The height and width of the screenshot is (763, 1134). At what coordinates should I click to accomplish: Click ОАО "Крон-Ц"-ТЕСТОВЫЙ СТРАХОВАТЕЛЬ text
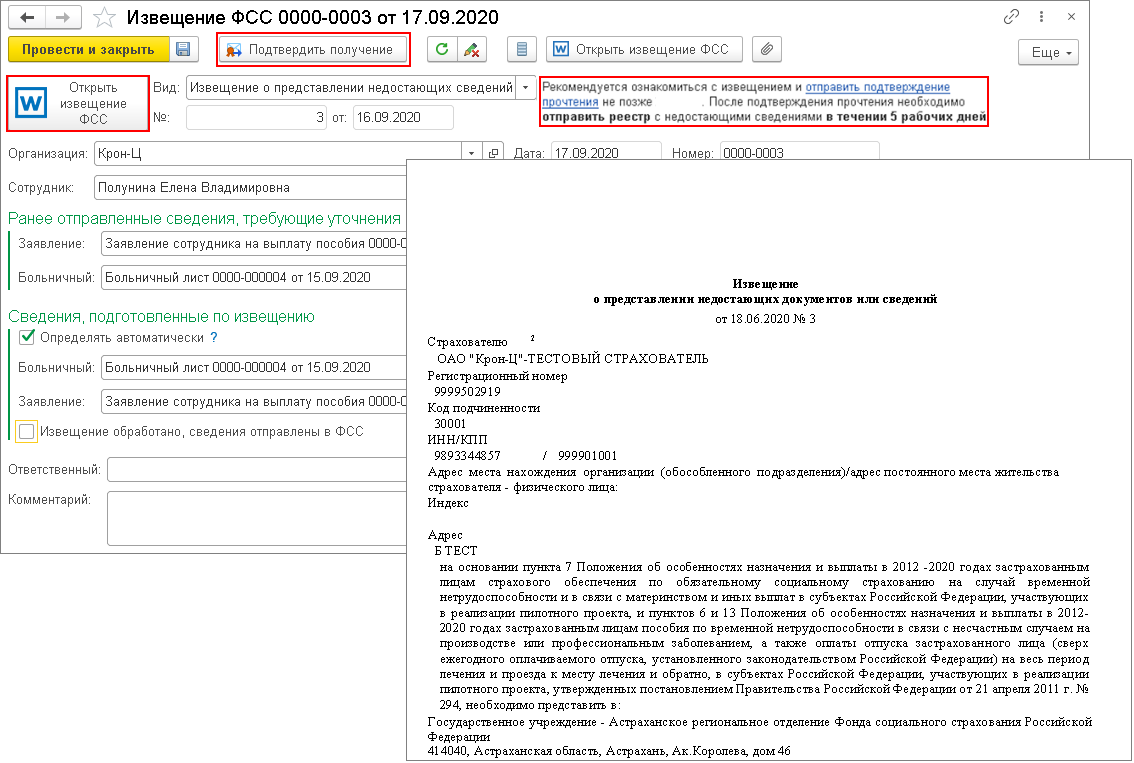(573, 359)
